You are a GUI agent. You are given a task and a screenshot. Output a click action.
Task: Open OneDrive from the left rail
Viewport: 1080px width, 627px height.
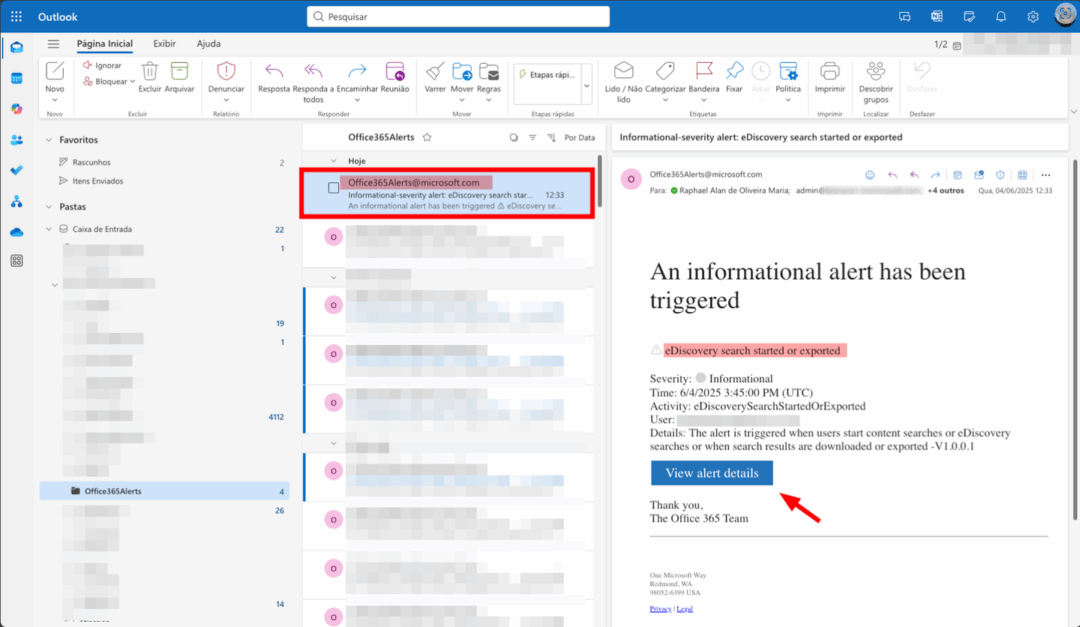[17, 232]
